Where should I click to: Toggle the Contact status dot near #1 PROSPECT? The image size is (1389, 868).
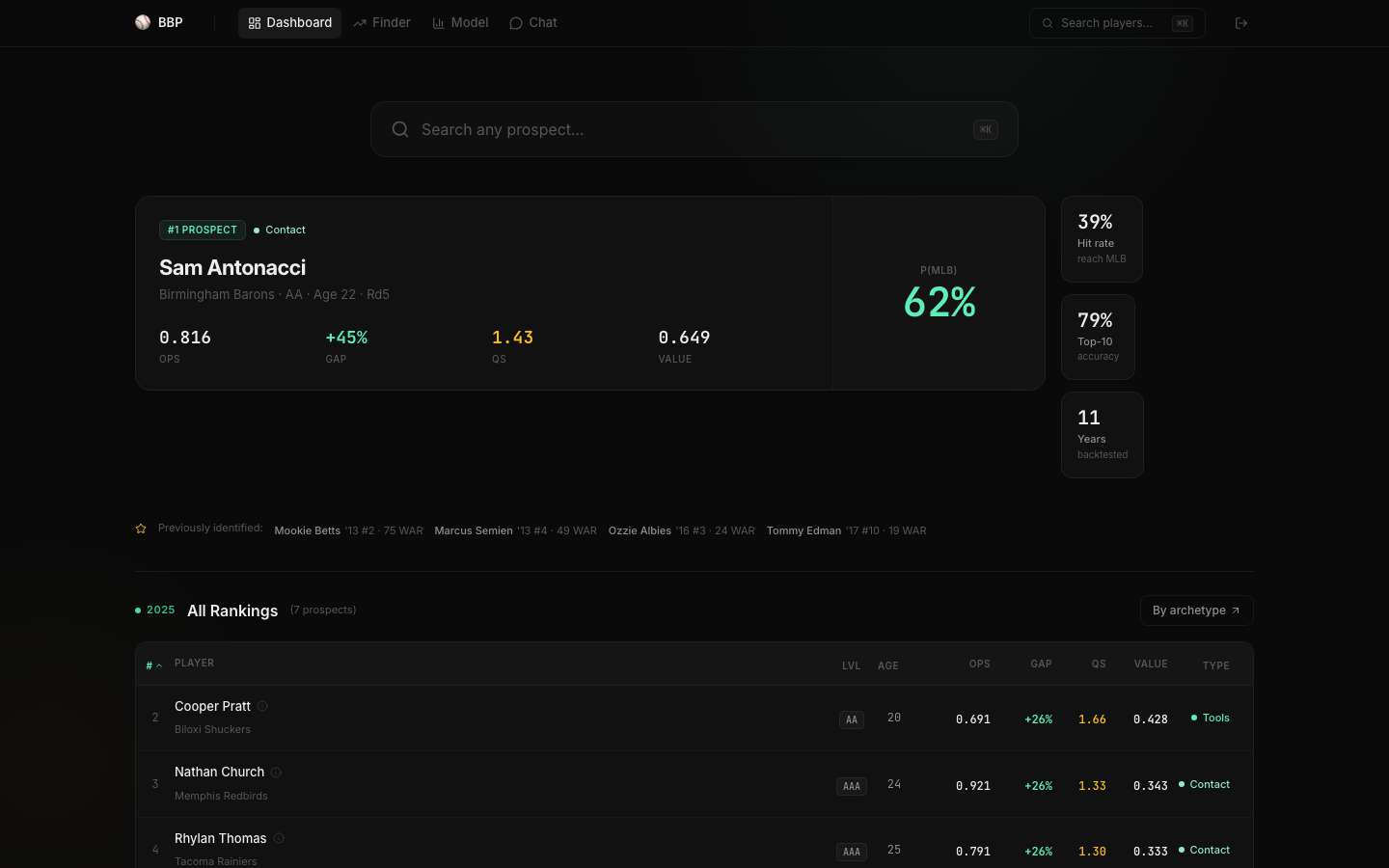coord(257,230)
